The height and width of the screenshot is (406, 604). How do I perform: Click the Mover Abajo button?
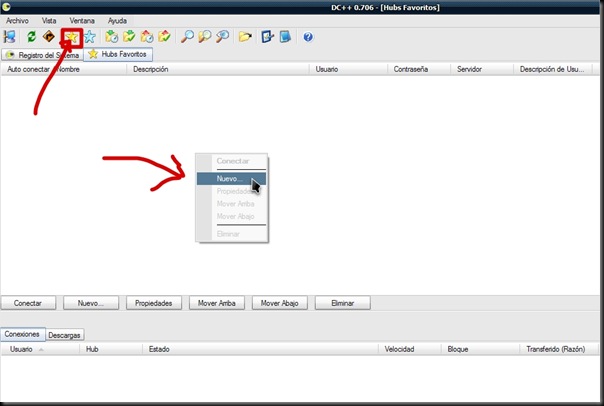pyautogui.click(x=280, y=303)
